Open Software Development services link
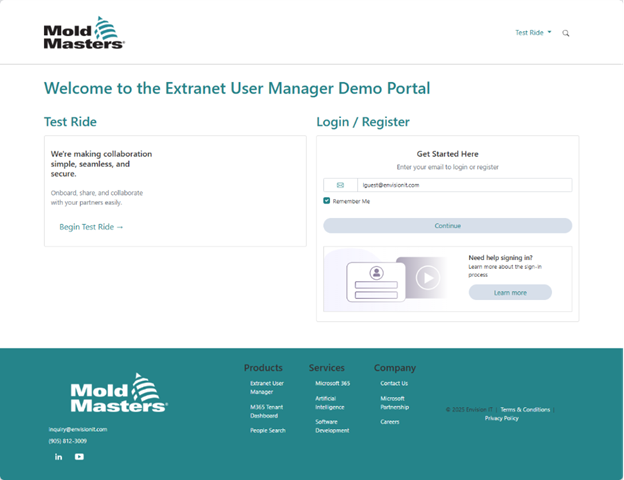Viewport: 624px width, 480px height. coord(332,426)
